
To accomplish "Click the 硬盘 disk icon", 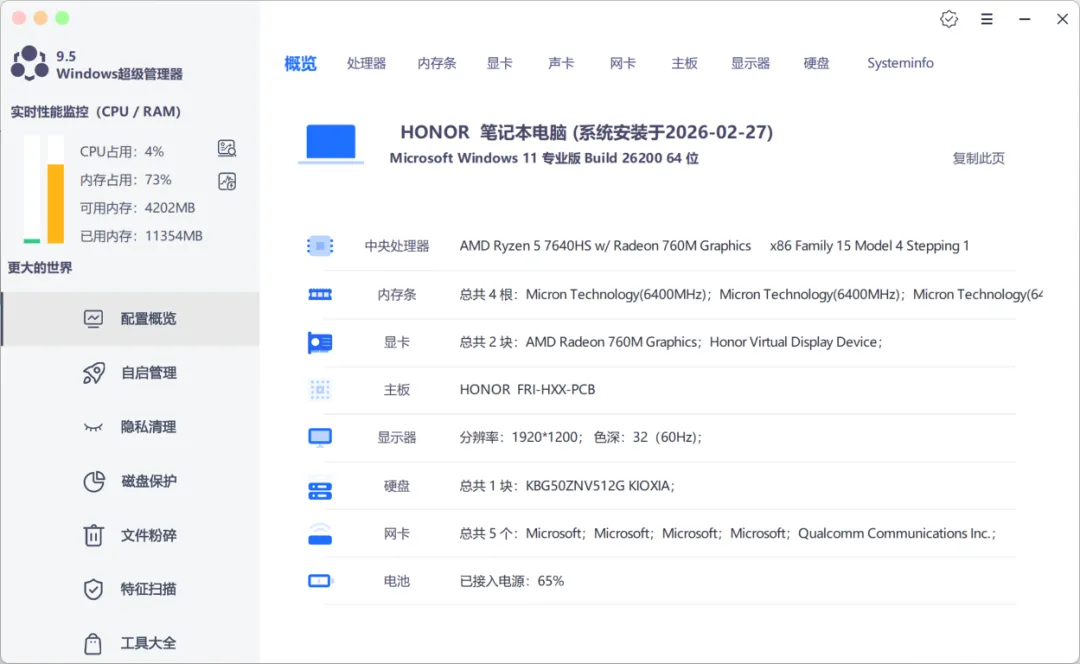I will (320, 490).
